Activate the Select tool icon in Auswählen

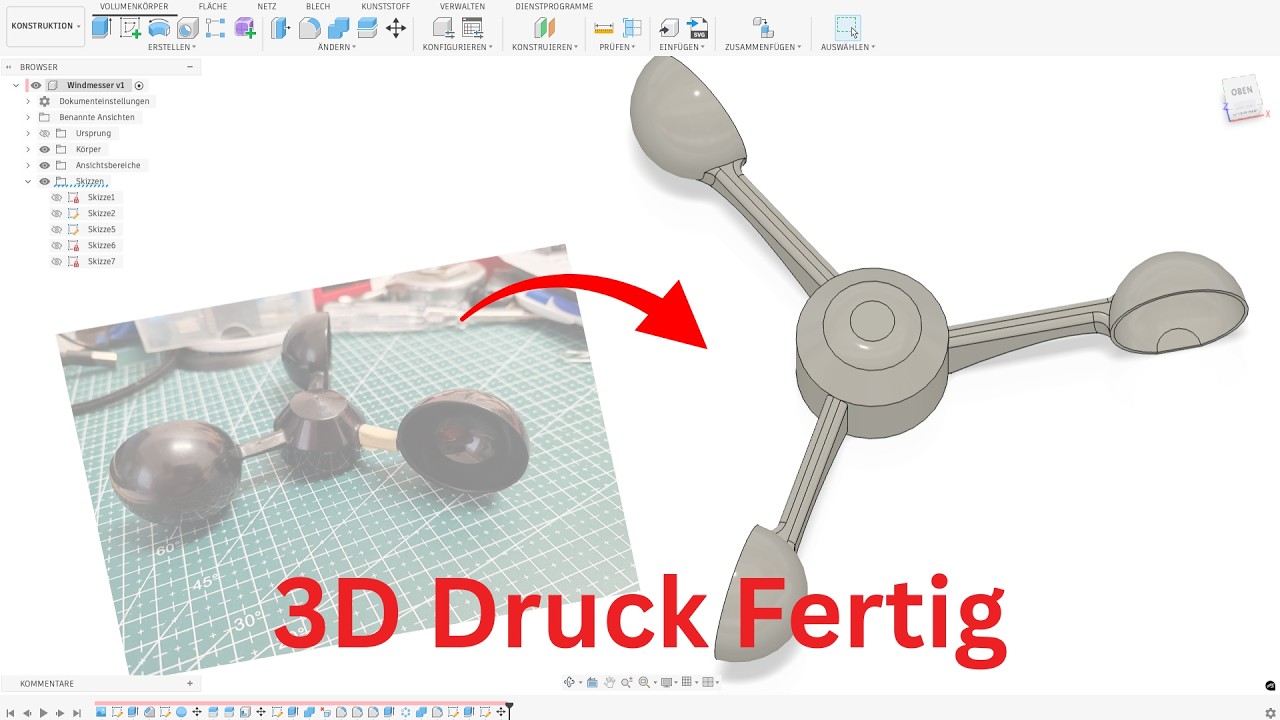847,28
